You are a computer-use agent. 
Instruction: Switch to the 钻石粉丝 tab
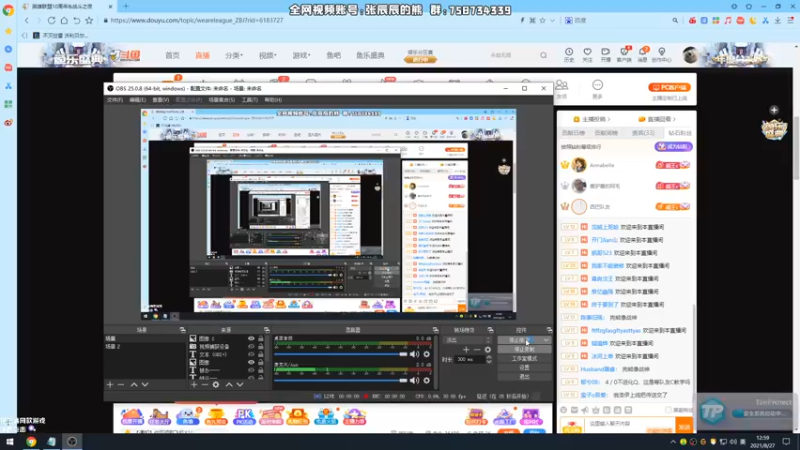(x=680, y=133)
